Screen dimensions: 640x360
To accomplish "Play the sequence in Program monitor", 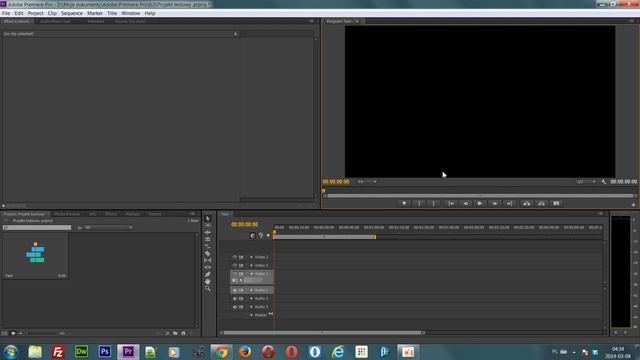I will point(480,203).
